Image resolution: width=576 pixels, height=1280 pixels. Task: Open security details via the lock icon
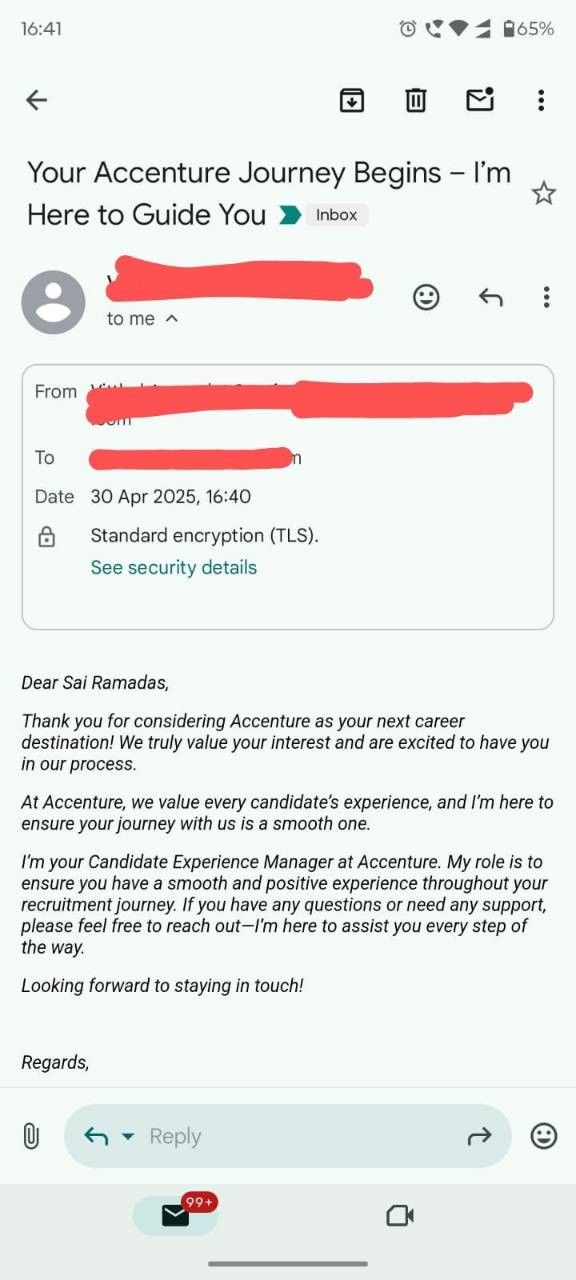46,536
